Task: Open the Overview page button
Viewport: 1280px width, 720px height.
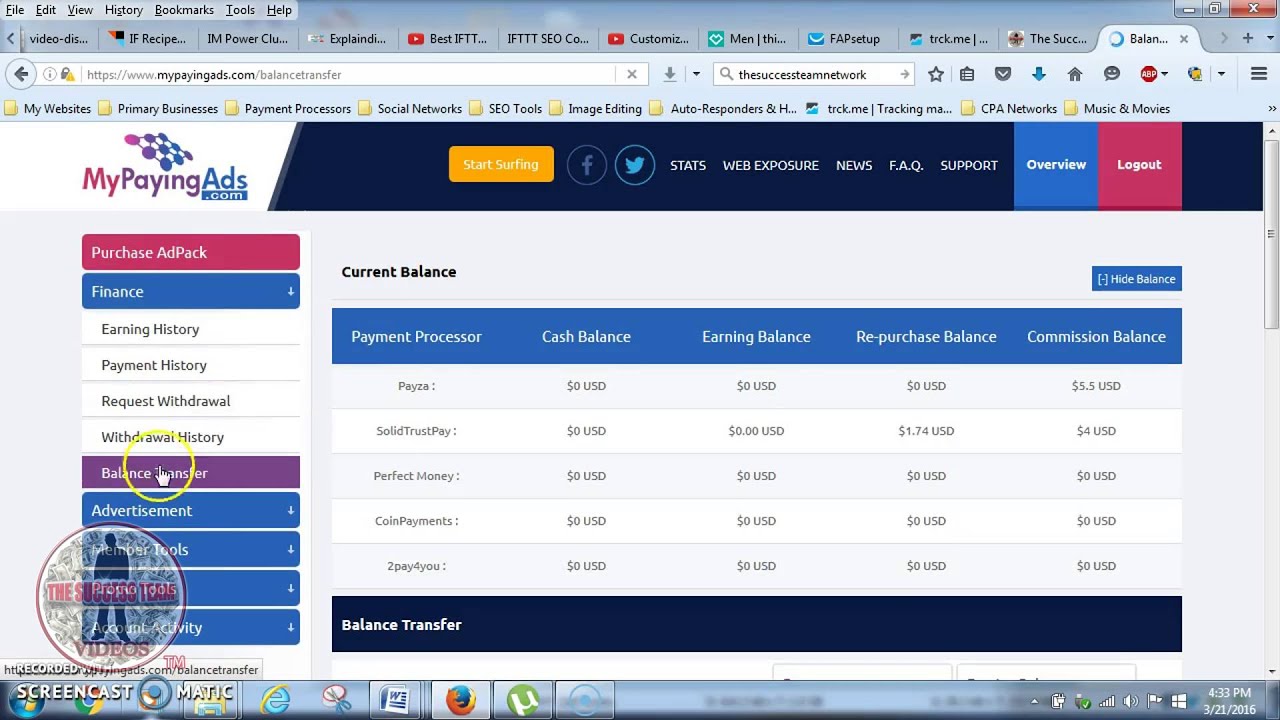Action: click(x=1056, y=165)
